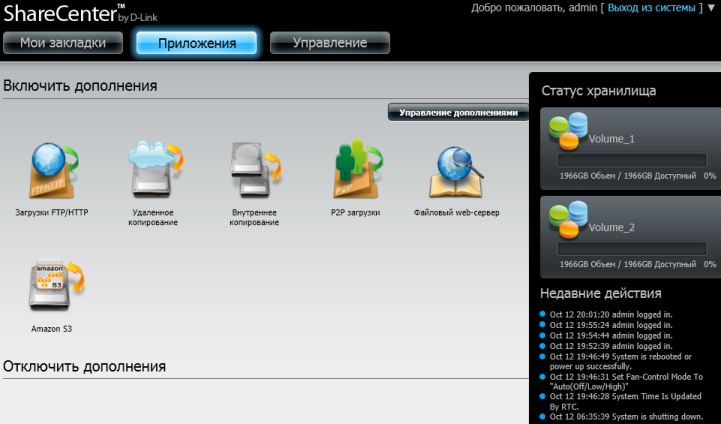Open the Internal backup drives icon
Image resolution: width=721 pixels, height=424 pixels.
click(256, 170)
